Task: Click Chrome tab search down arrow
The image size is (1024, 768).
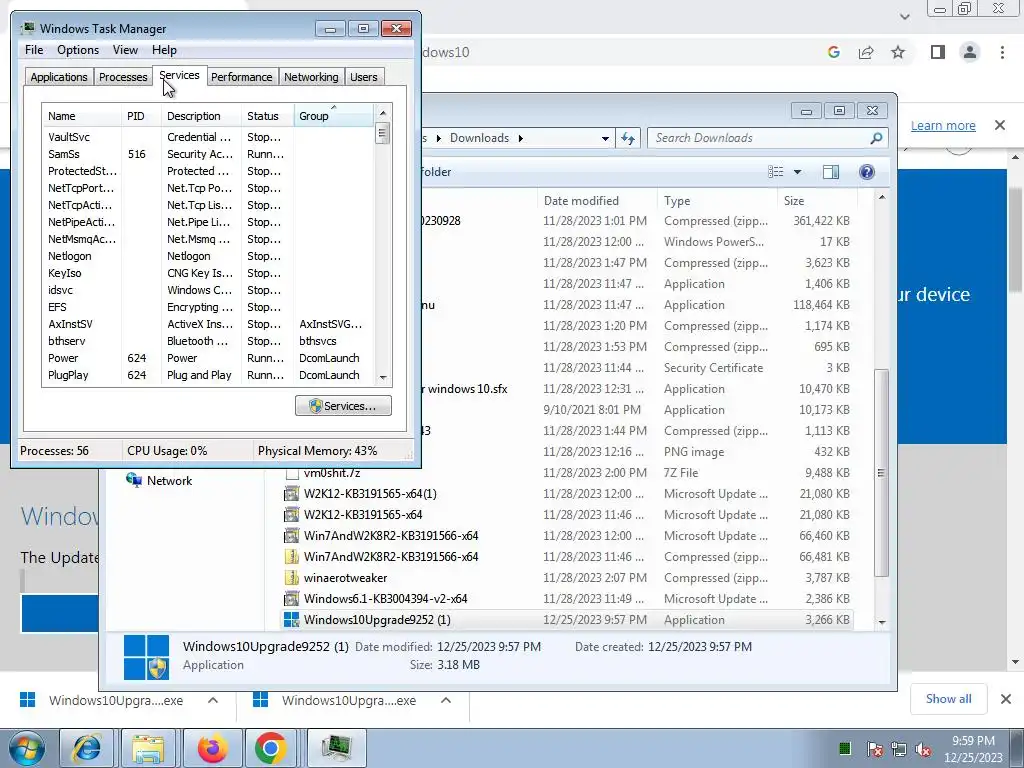Action: coord(904,16)
